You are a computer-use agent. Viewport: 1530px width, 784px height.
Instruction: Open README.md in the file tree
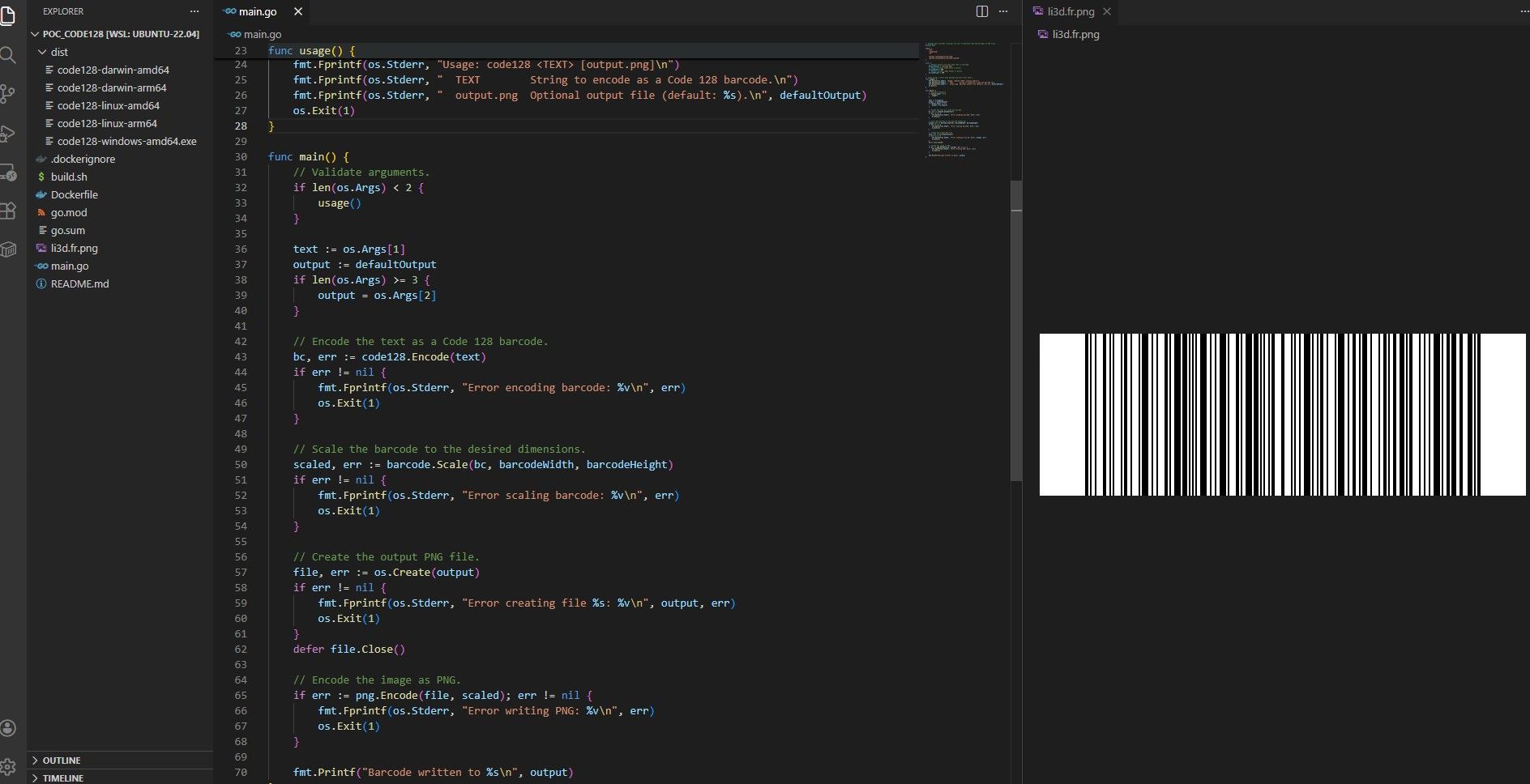(x=79, y=283)
